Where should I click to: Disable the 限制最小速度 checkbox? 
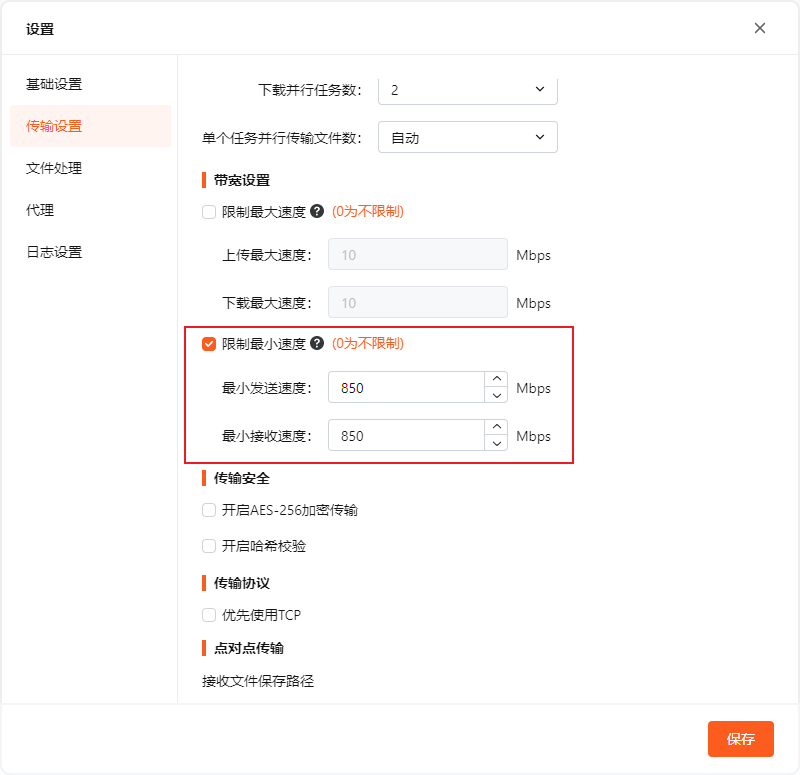[208, 342]
